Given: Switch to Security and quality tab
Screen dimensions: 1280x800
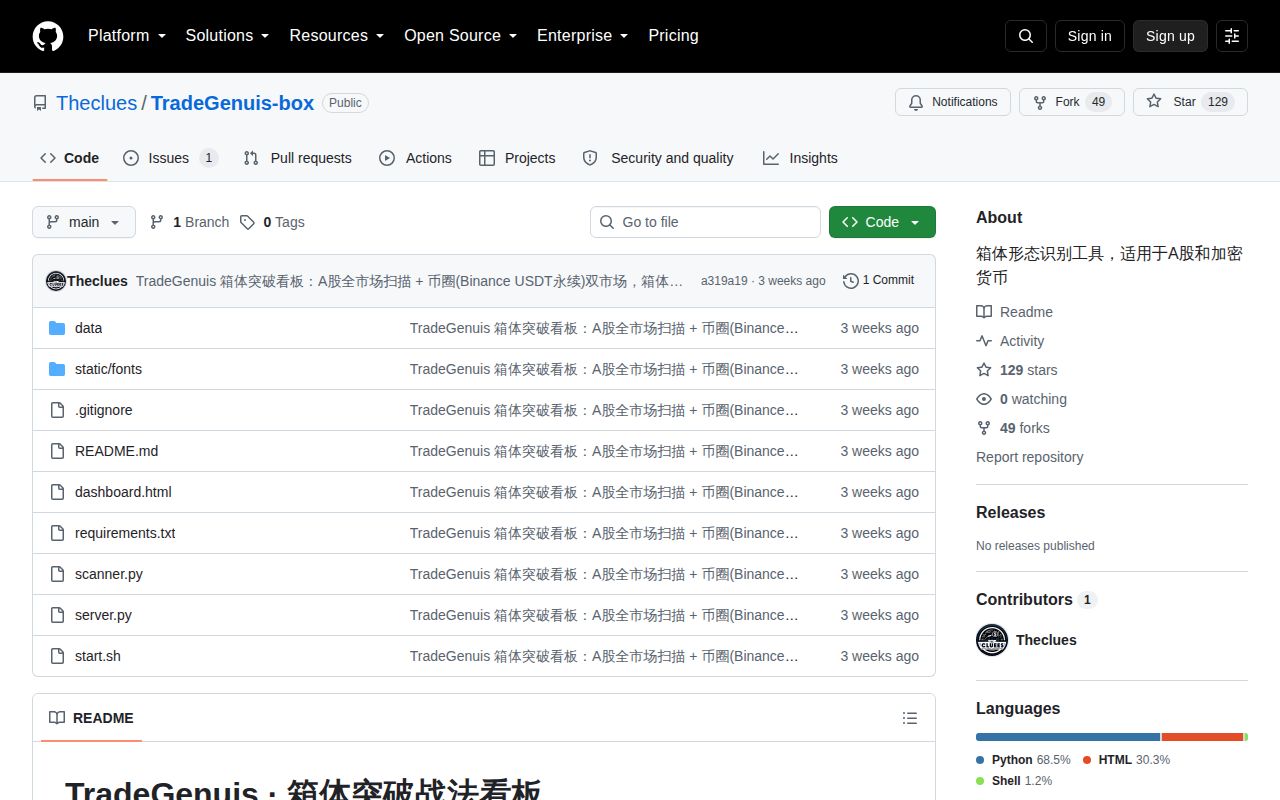Looking at the screenshot, I should click(x=658, y=158).
